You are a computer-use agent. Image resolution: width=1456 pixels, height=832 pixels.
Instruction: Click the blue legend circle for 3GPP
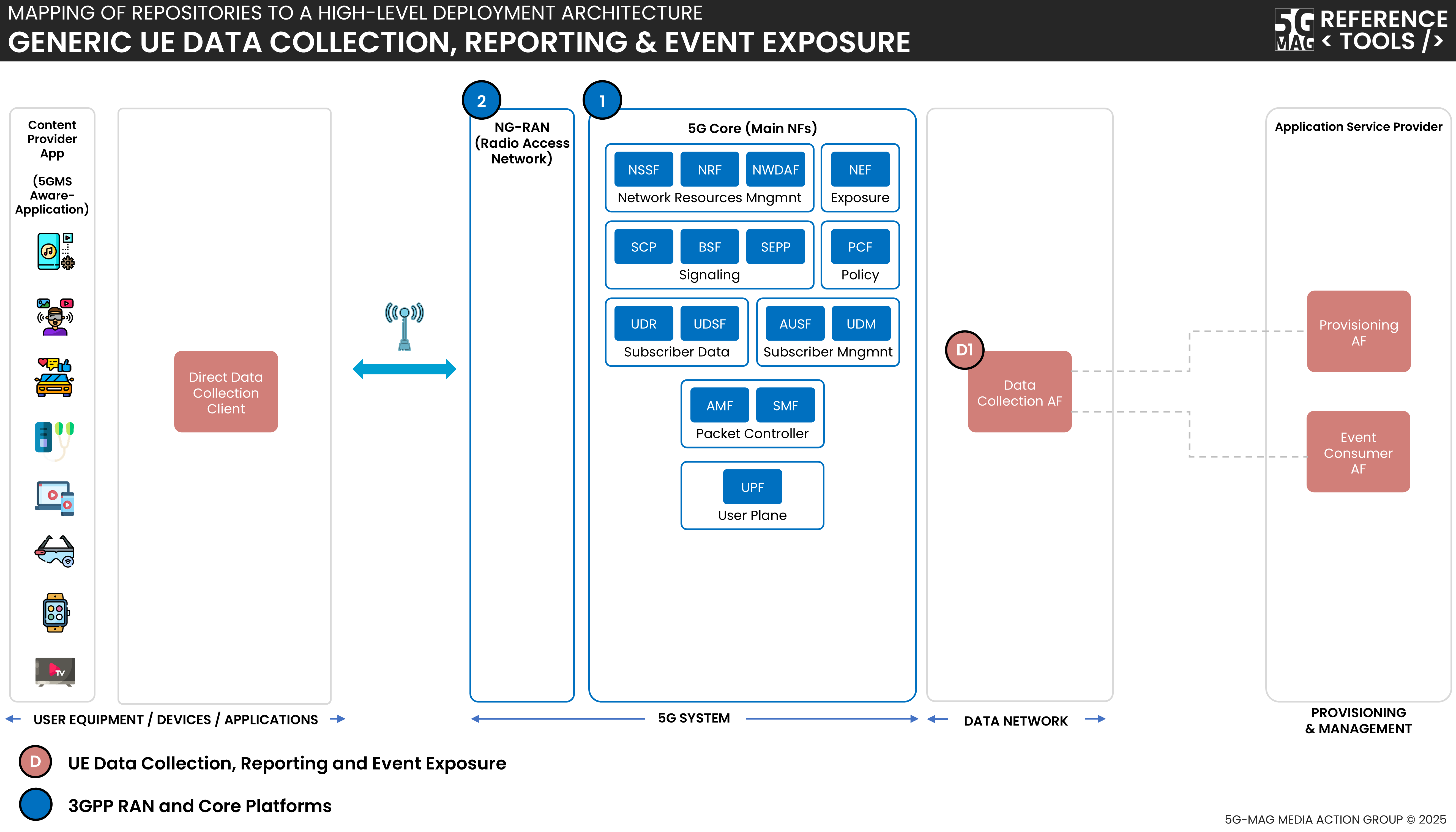pyautogui.click(x=35, y=804)
